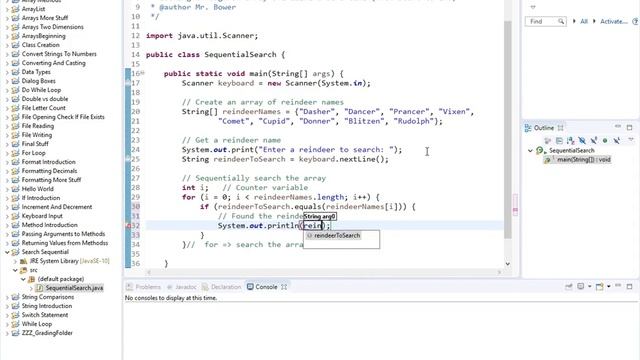Toggle Hide Local Types in Outline

click(617, 141)
